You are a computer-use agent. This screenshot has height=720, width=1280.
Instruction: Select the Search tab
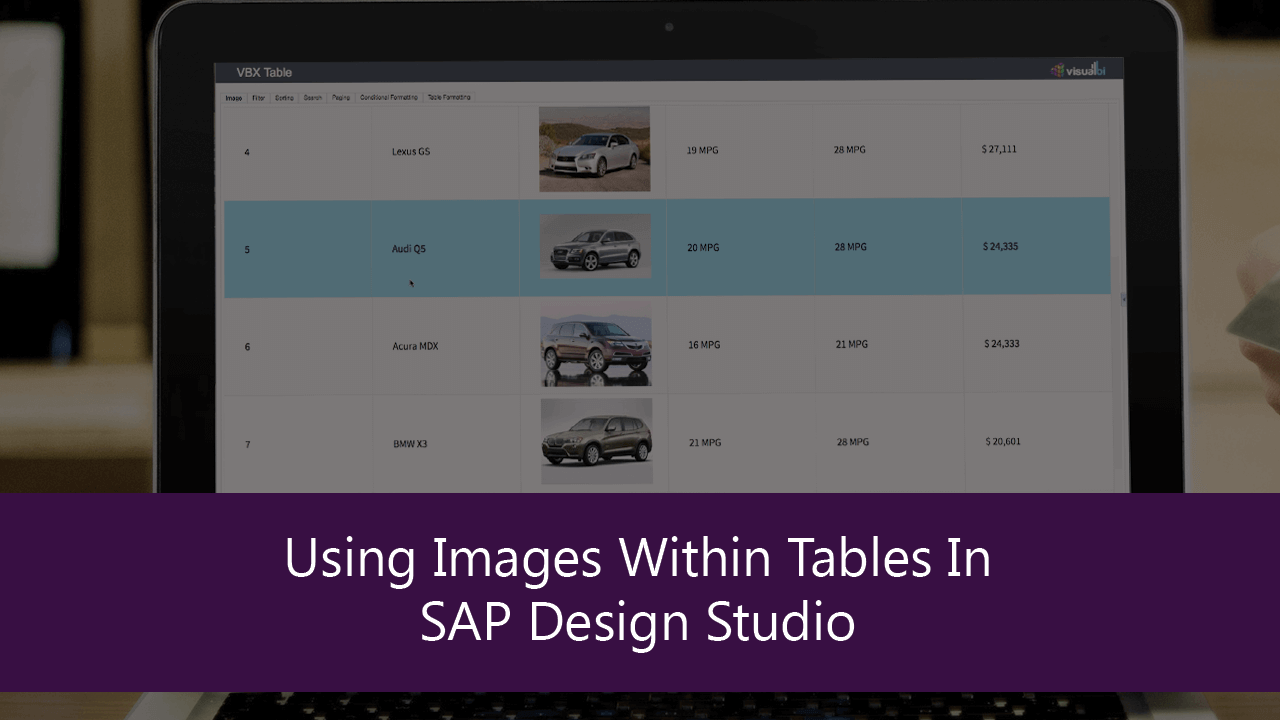pyautogui.click(x=312, y=97)
